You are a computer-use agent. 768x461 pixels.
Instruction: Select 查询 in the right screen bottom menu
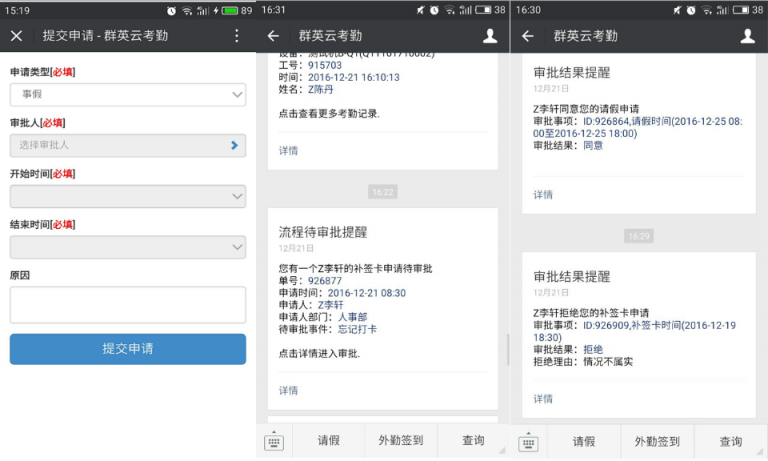(731, 441)
